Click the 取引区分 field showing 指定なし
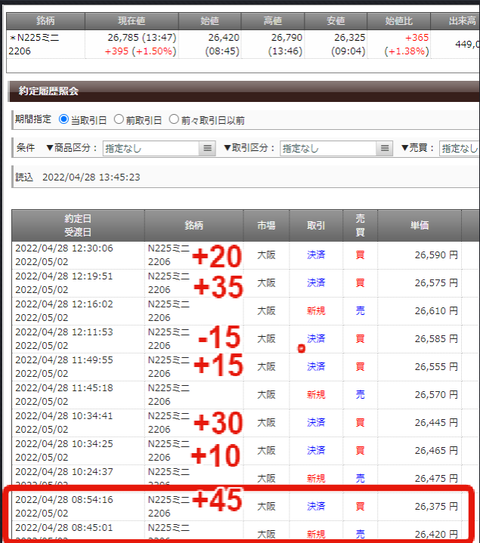This screenshot has height=543, width=480. (x=328, y=148)
